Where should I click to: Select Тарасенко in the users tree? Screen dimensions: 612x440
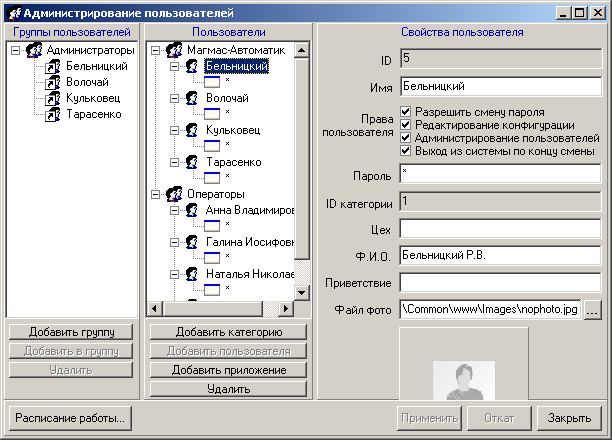(x=234, y=162)
